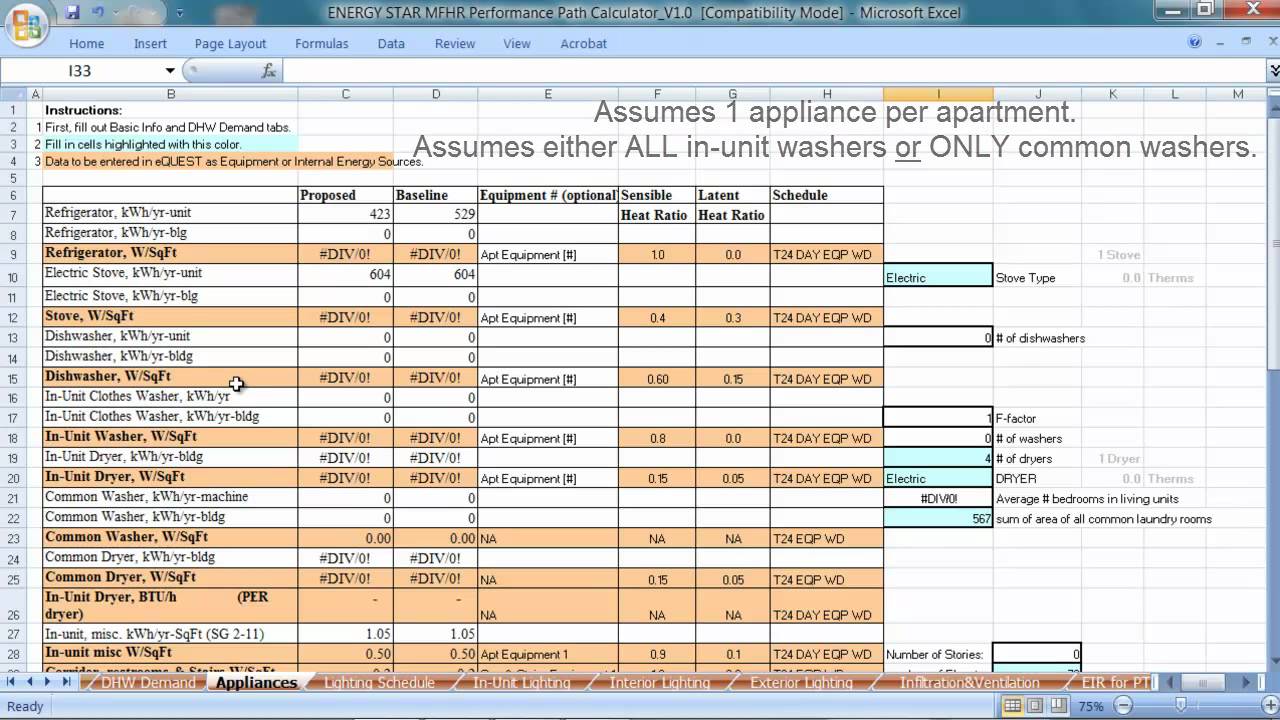The image size is (1280, 720).
Task: Switch to Interior Lighting sheet
Action: coord(660,683)
